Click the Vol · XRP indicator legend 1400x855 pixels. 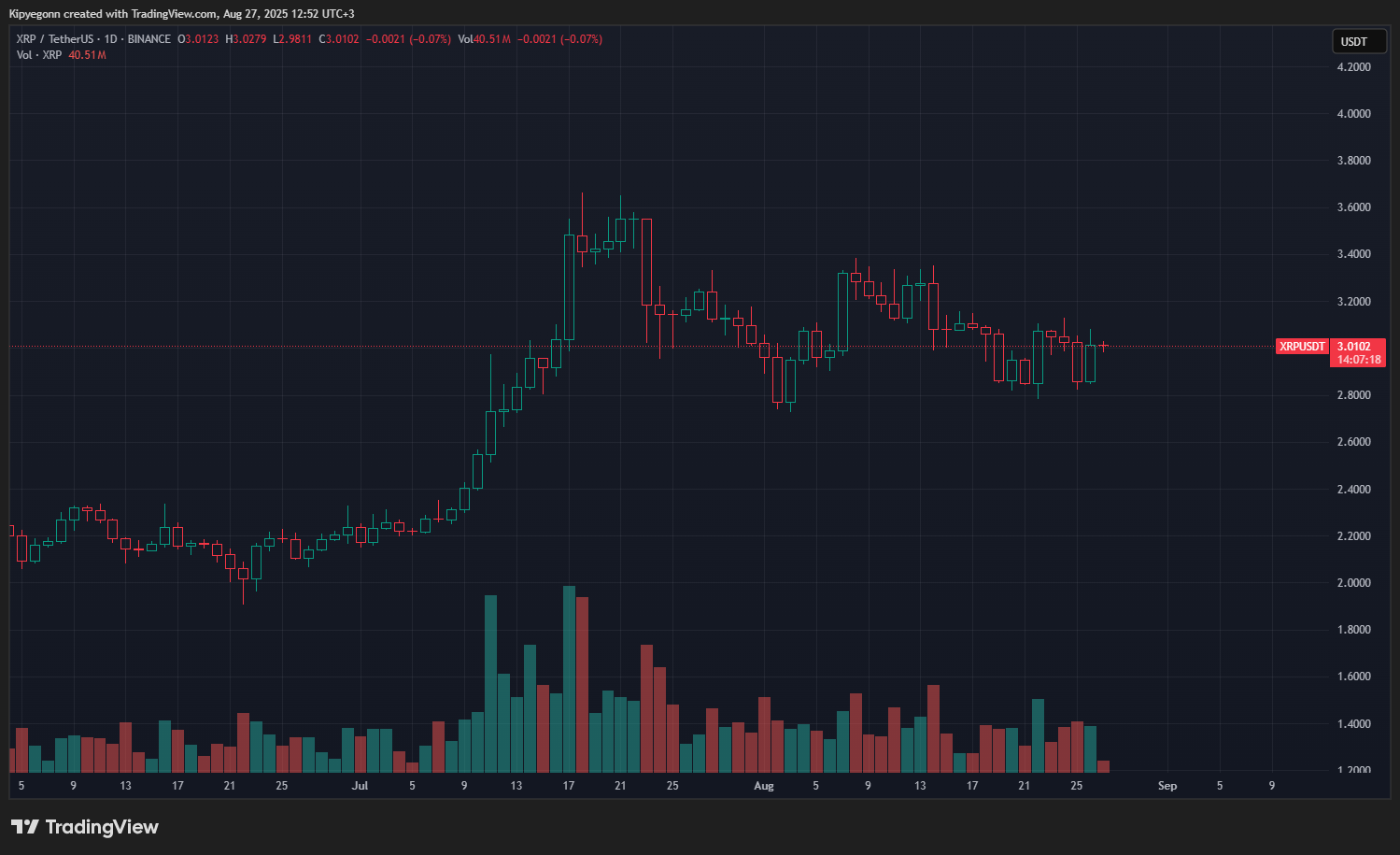[x=39, y=55]
